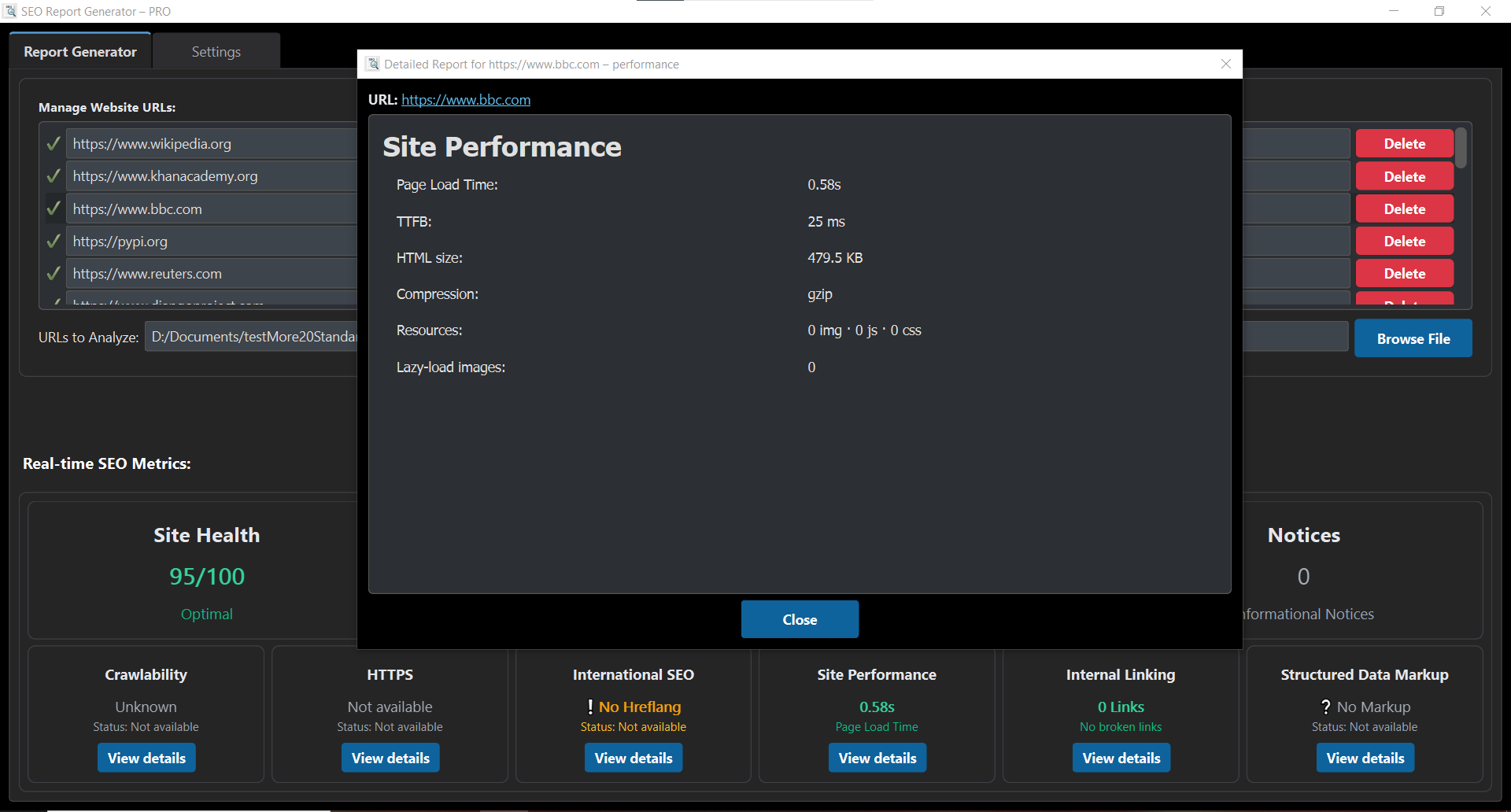Delete the reuters.com URL entry

pyautogui.click(x=1404, y=274)
